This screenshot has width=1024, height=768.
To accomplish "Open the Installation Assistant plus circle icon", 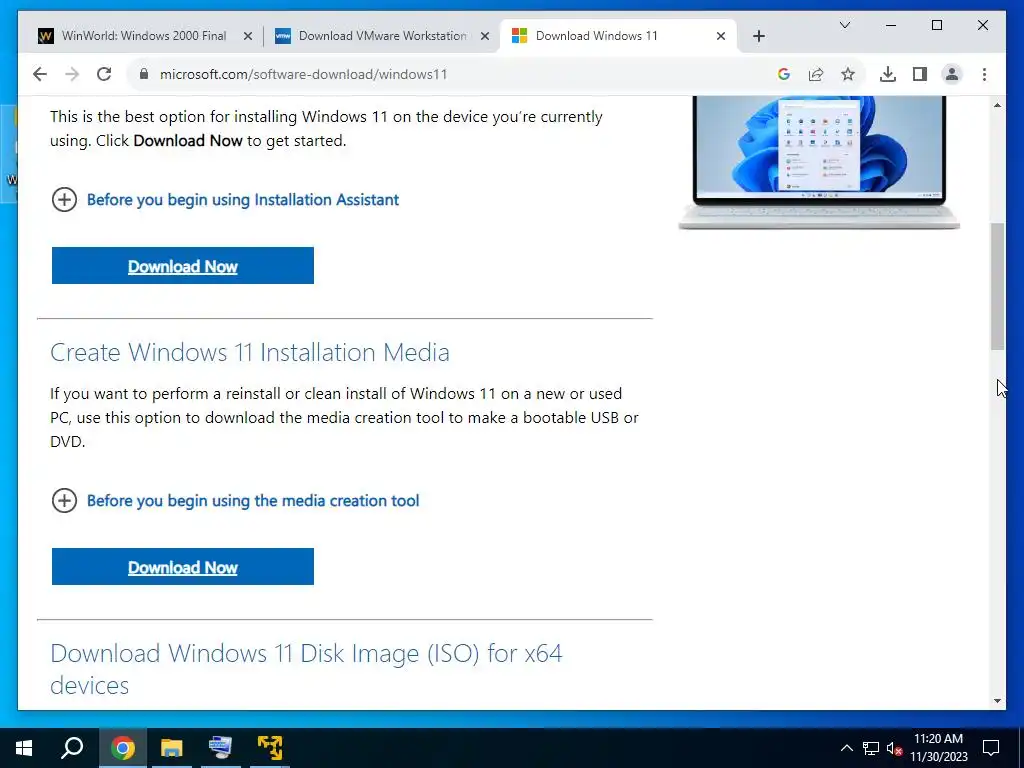I will coord(64,200).
